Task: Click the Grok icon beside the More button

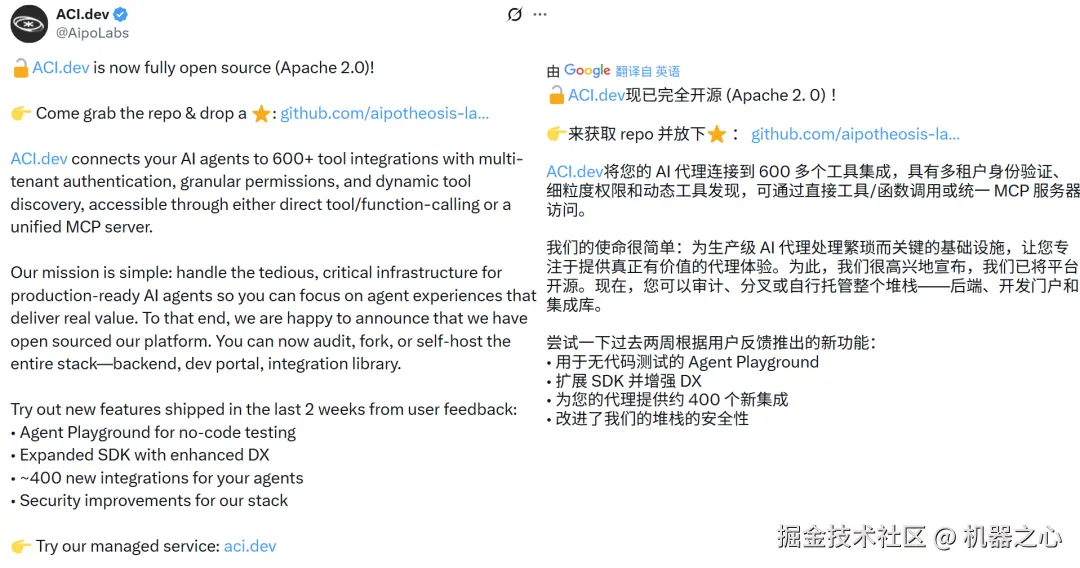Action: point(515,14)
